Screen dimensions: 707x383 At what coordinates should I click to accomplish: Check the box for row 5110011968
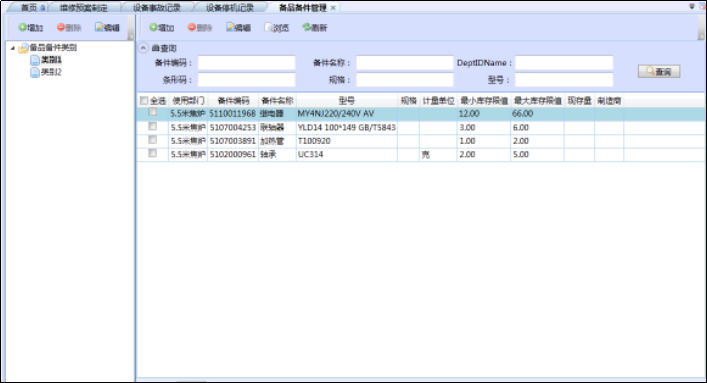pos(153,112)
